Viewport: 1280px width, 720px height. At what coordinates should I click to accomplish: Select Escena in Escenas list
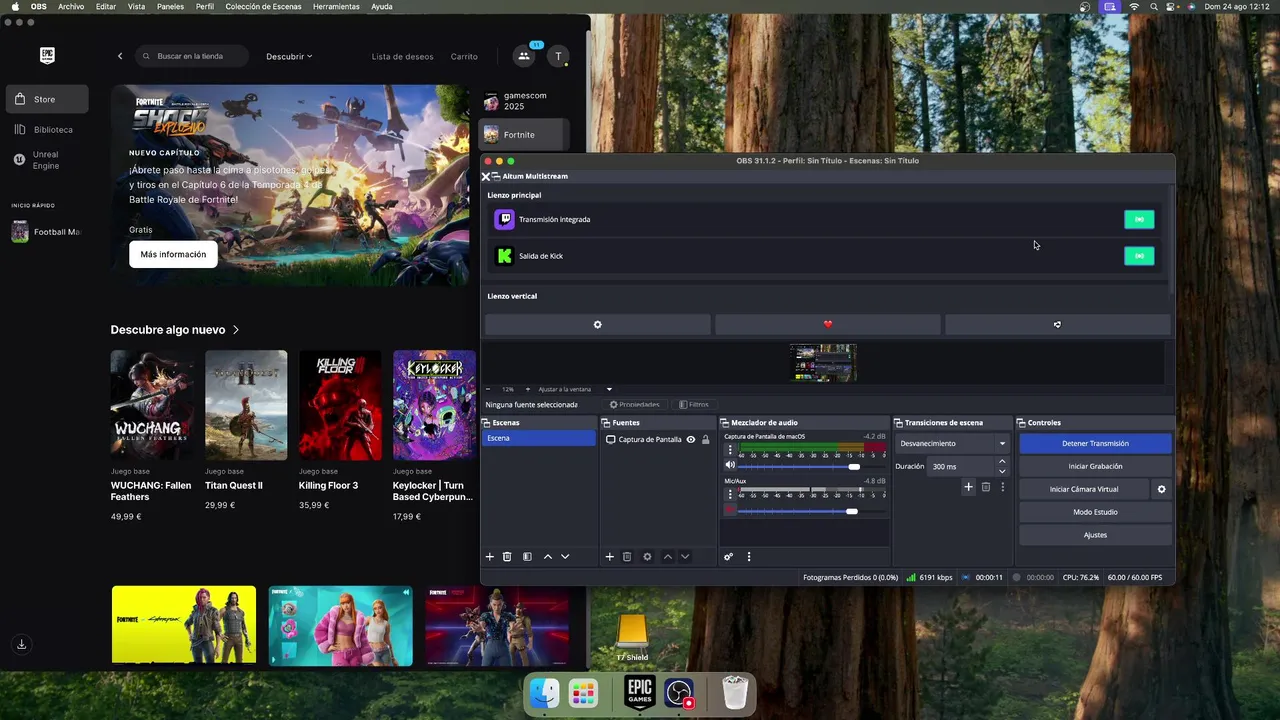click(x=539, y=438)
